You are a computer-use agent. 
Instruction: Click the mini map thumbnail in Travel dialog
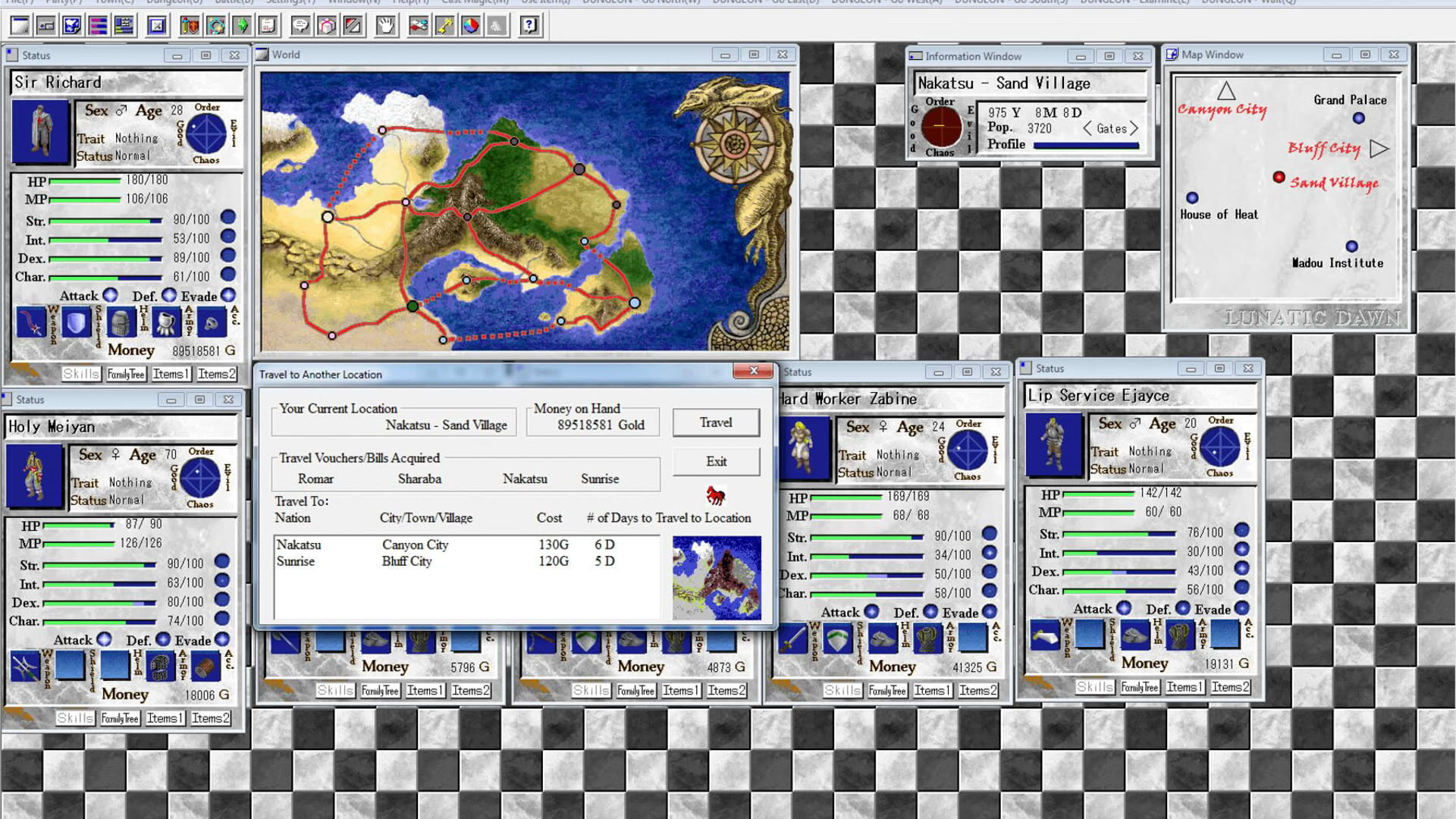click(717, 578)
